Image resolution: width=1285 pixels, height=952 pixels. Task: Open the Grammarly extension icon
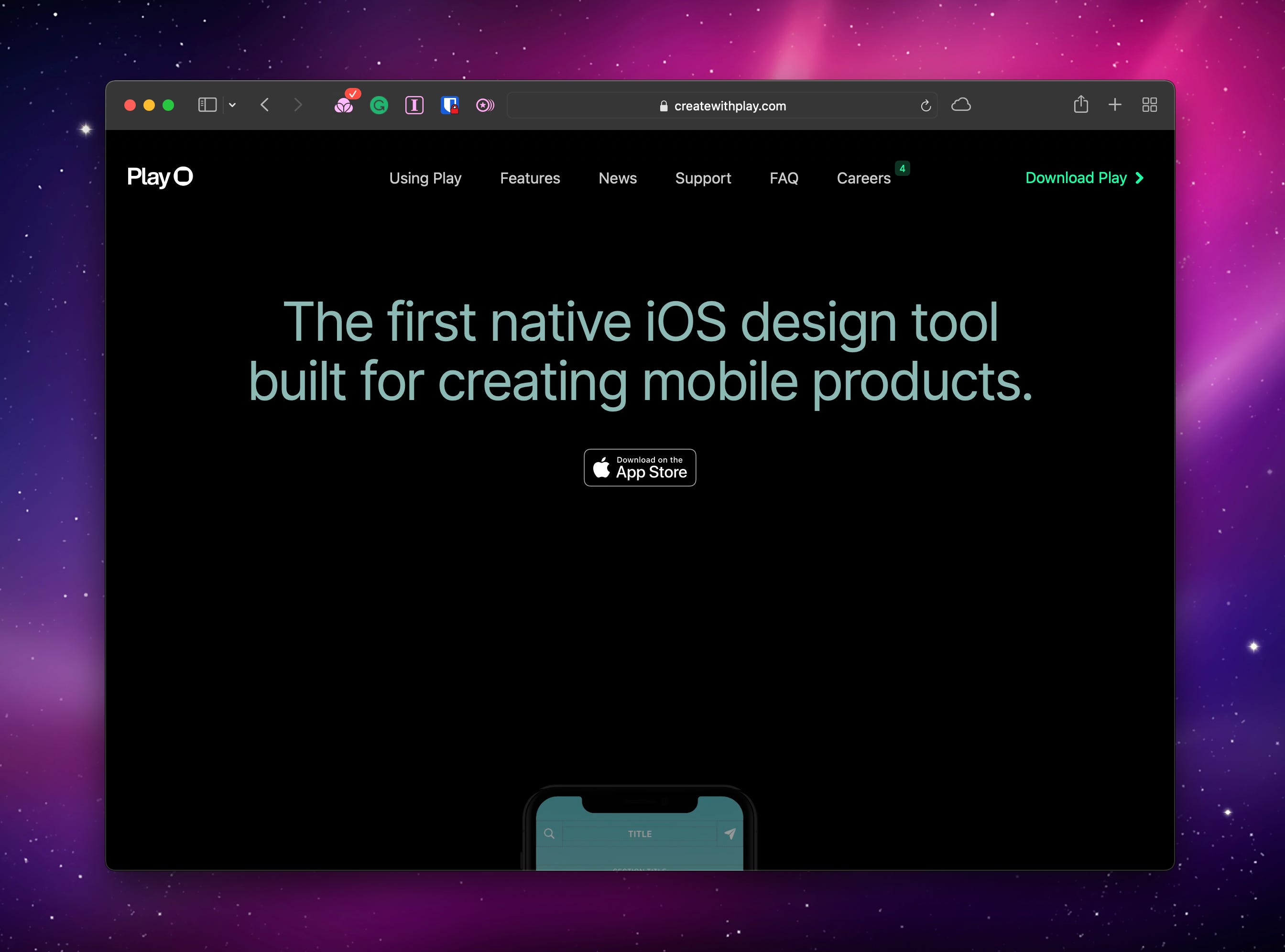pyautogui.click(x=379, y=106)
